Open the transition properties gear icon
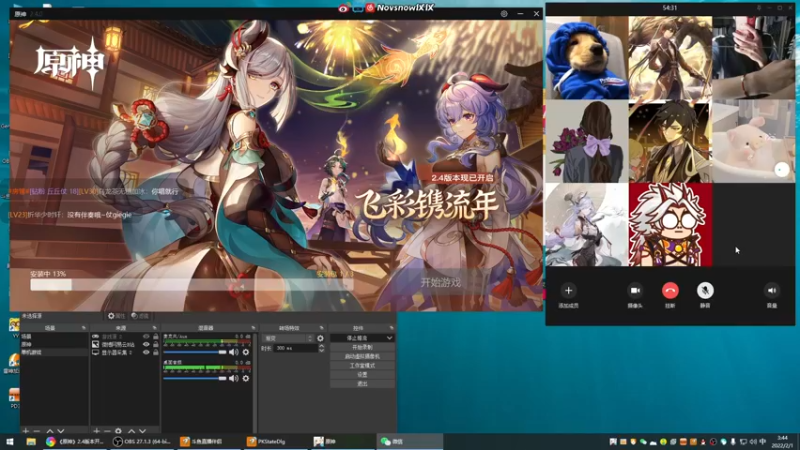 [x=320, y=338]
